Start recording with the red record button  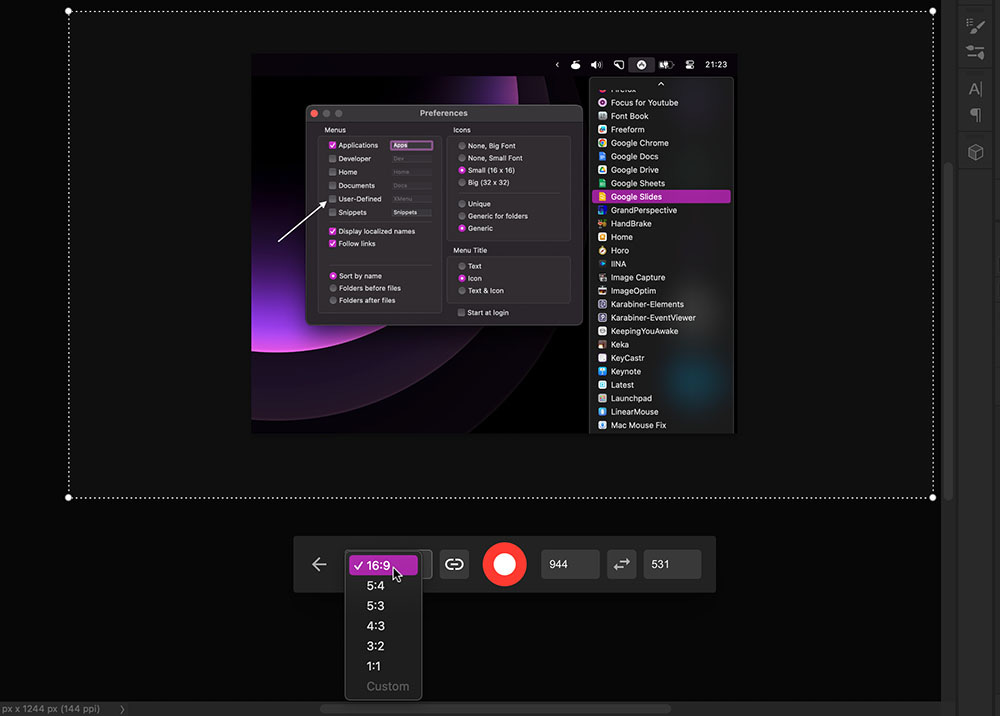pos(504,564)
